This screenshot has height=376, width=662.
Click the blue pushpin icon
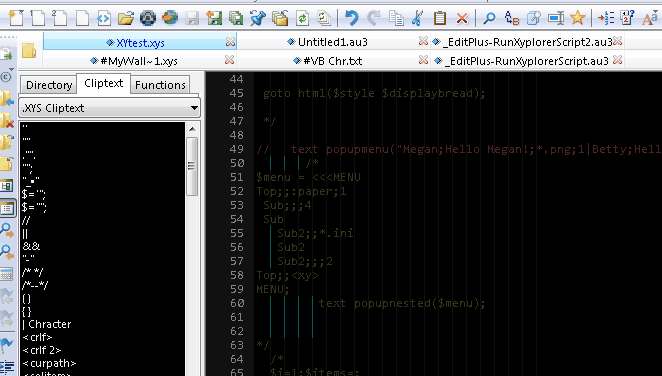258,18
